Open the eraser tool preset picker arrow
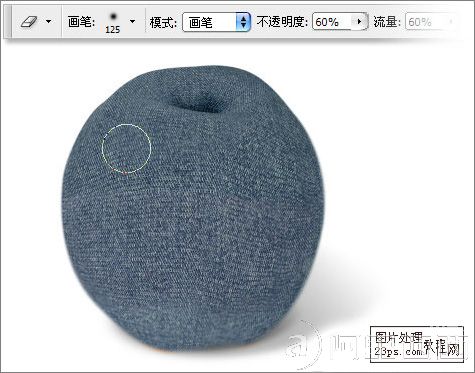Screen dimensions: 475x373 point(49,22)
